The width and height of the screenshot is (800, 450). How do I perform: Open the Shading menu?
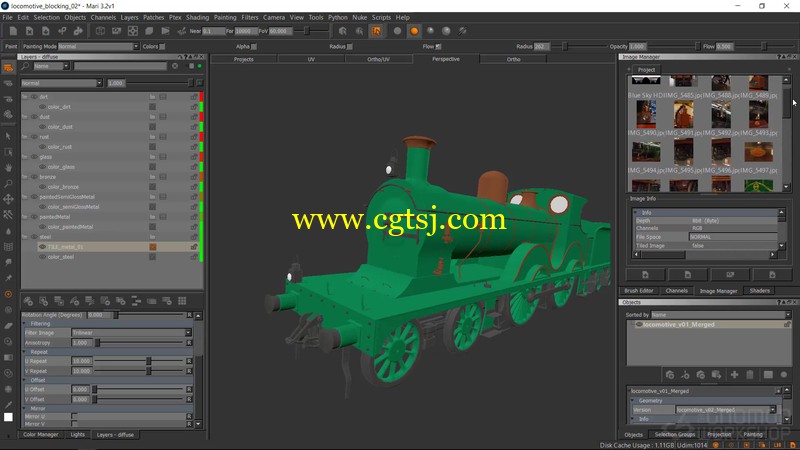197,17
